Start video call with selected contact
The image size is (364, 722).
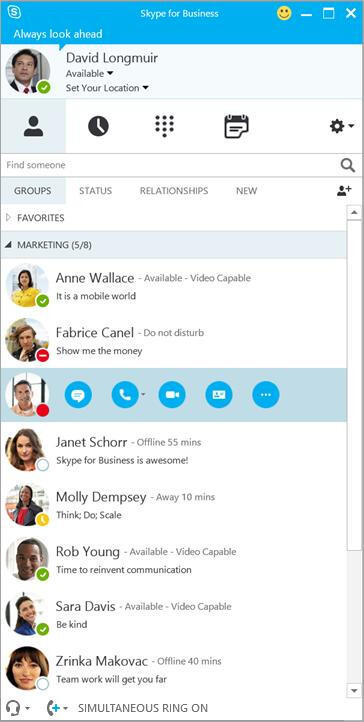[x=172, y=395]
